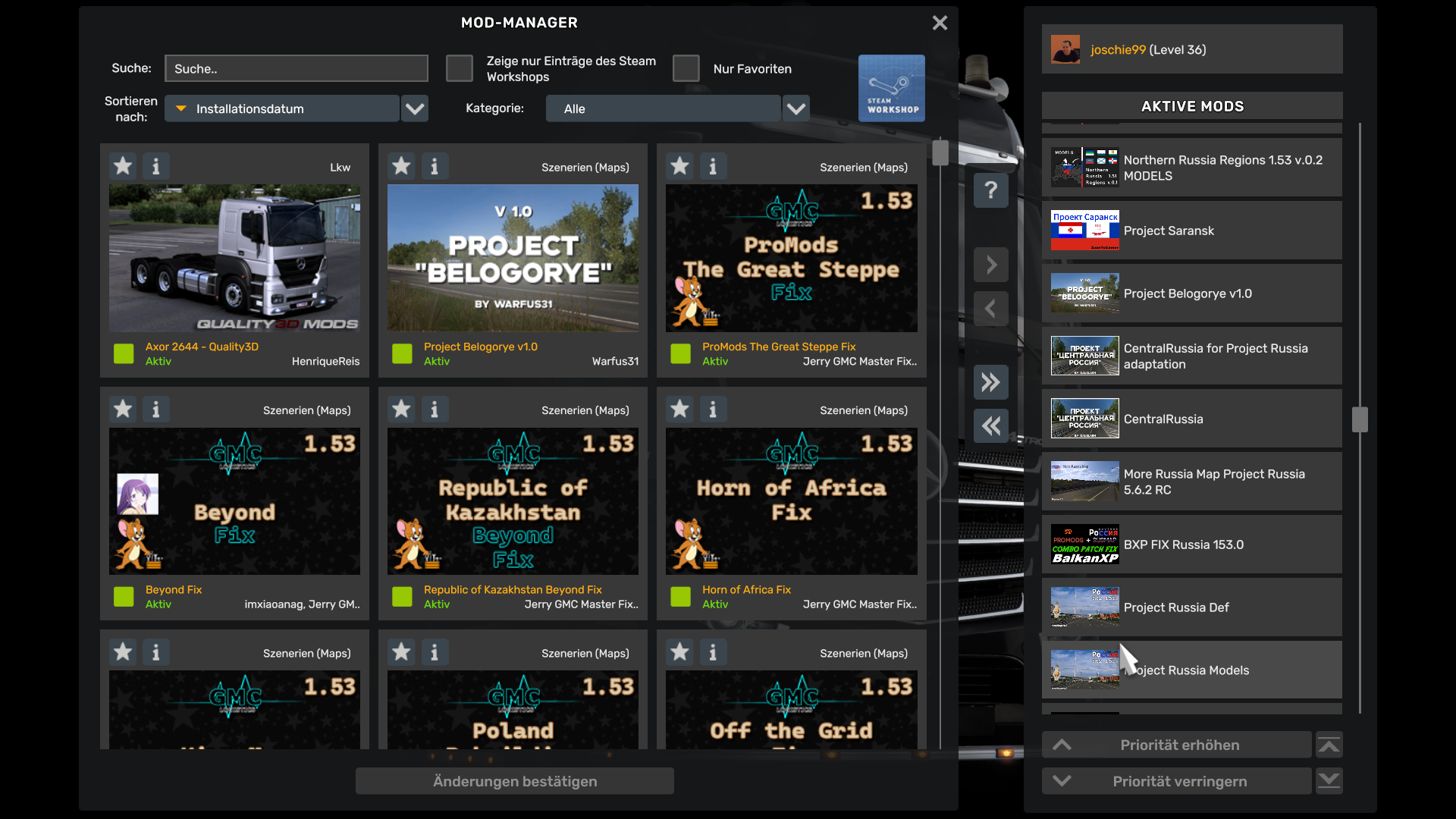The image size is (1456, 819).
Task: Close the Mod-Manager window
Action: pyautogui.click(x=940, y=23)
